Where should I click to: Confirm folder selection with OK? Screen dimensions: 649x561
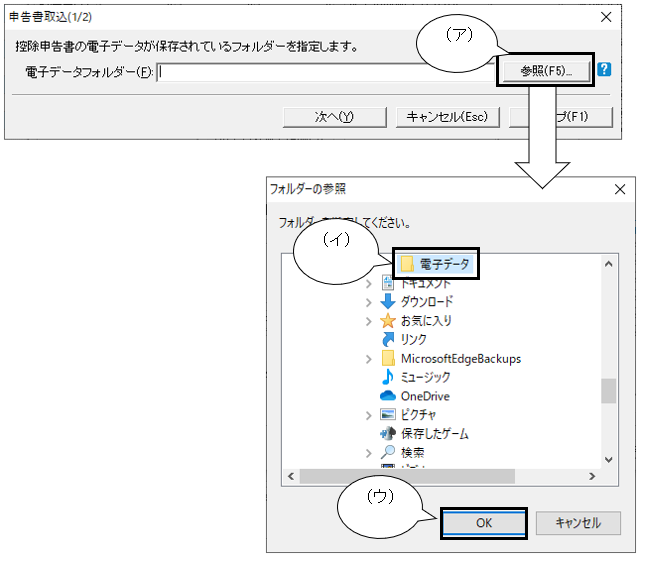click(484, 523)
